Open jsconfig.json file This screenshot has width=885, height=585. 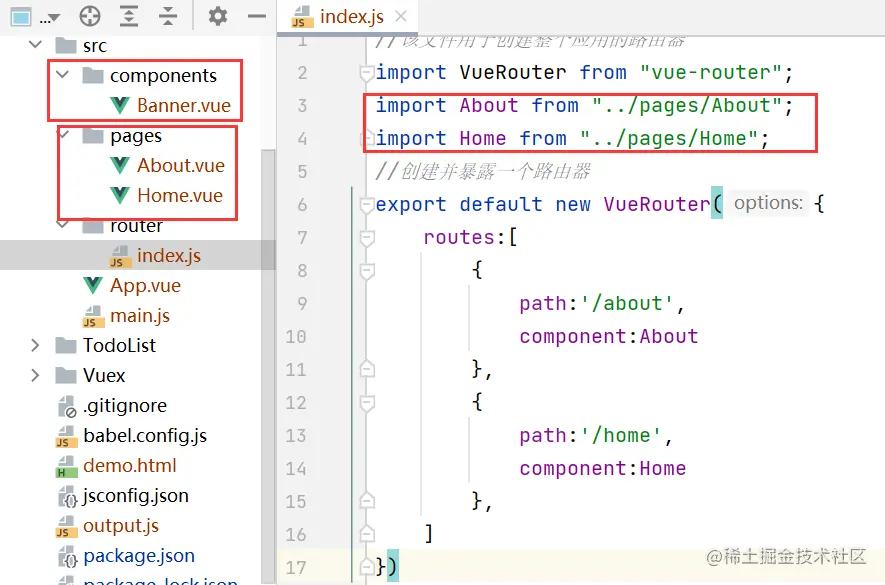coord(135,496)
